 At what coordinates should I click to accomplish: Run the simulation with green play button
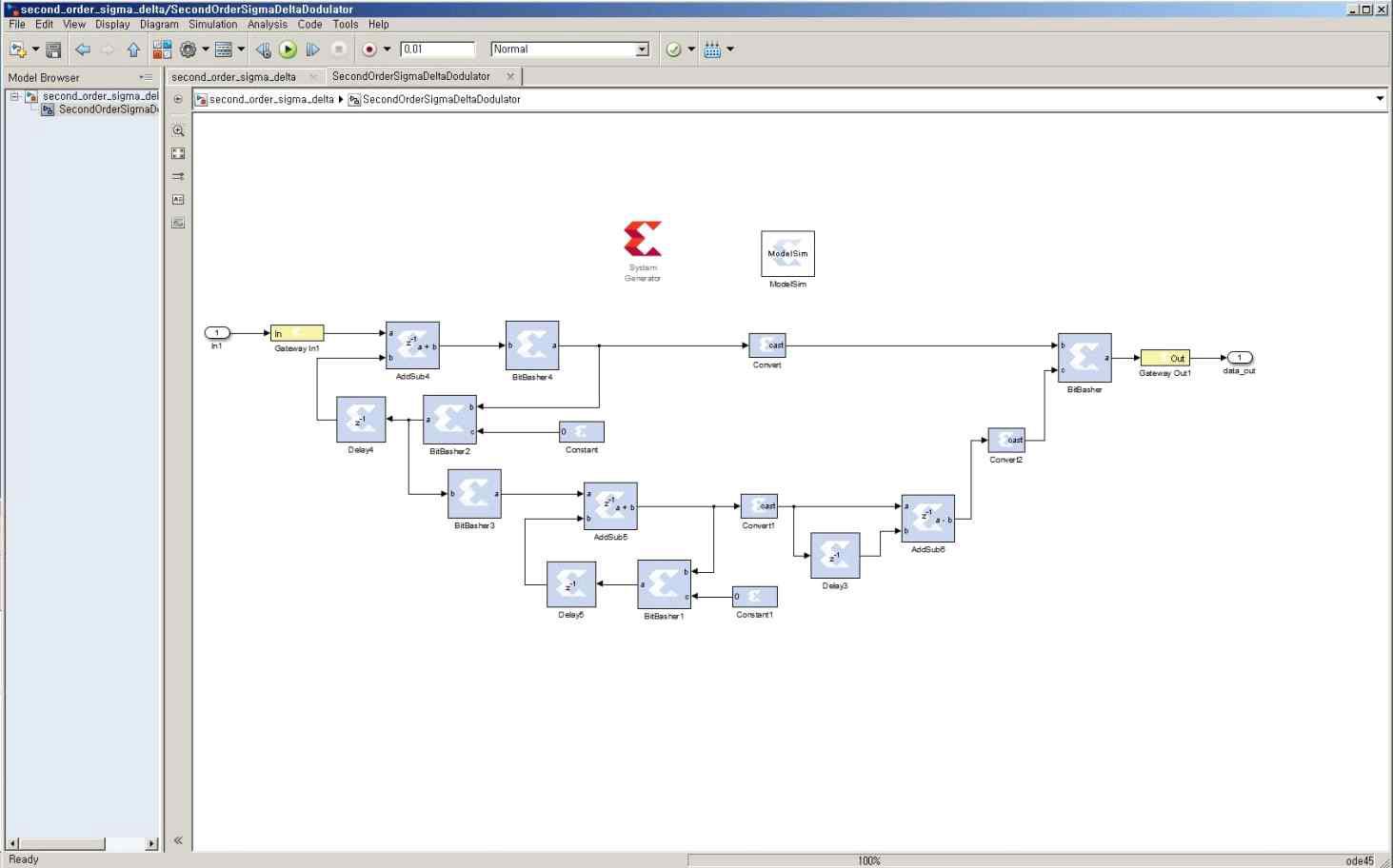(x=288, y=49)
